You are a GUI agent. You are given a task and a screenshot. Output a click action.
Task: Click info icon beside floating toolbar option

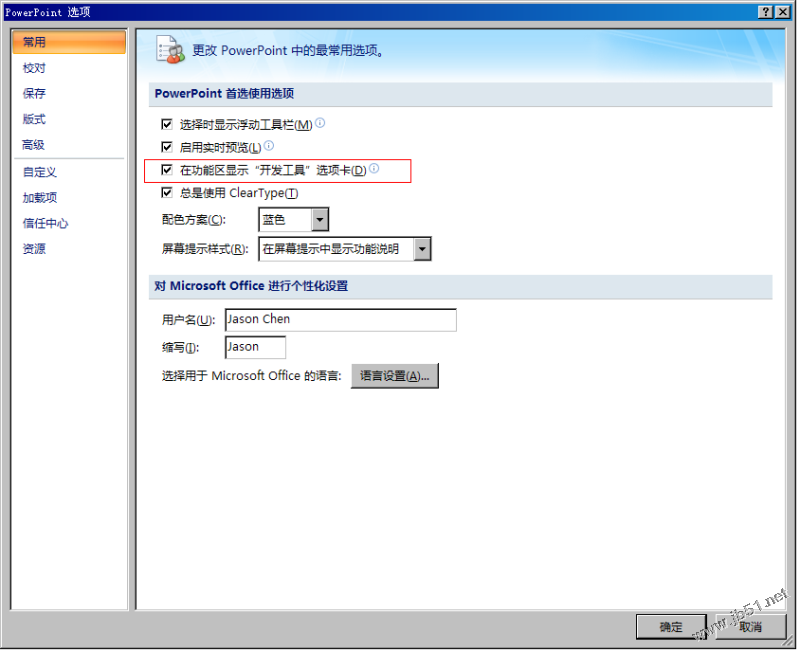(x=320, y=123)
